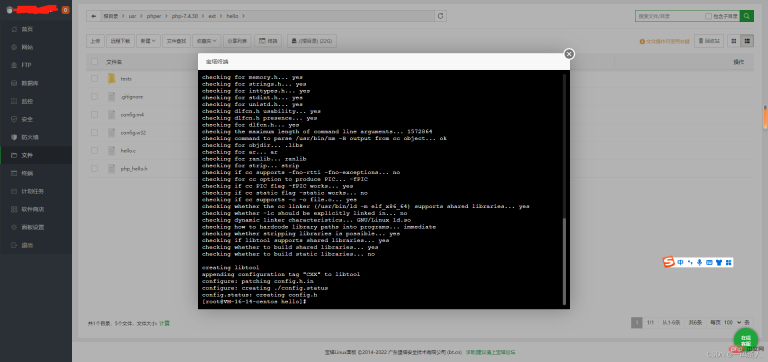768x362 pixels.
Task: Select 退出 logout in the sidebar
Action: pos(36,245)
